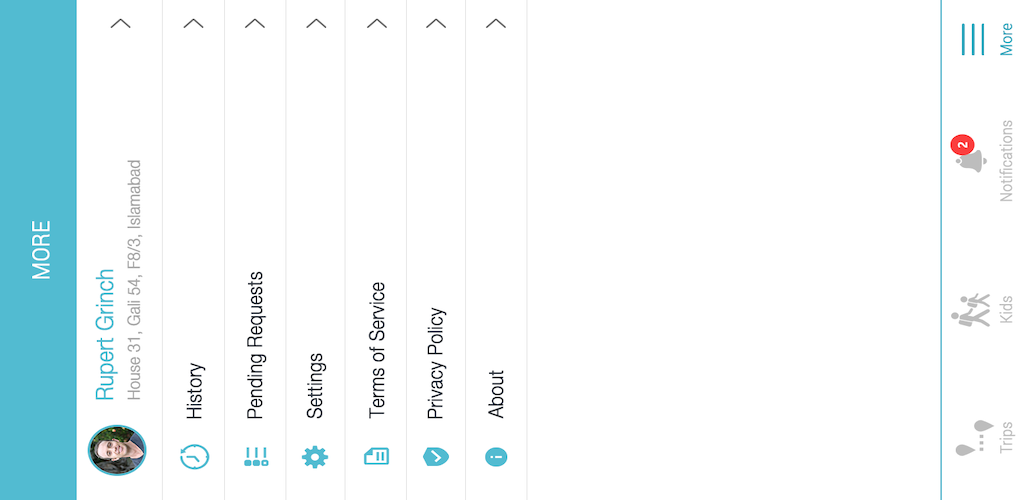
Task: Expand the chevron next to History
Action: tap(193, 23)
